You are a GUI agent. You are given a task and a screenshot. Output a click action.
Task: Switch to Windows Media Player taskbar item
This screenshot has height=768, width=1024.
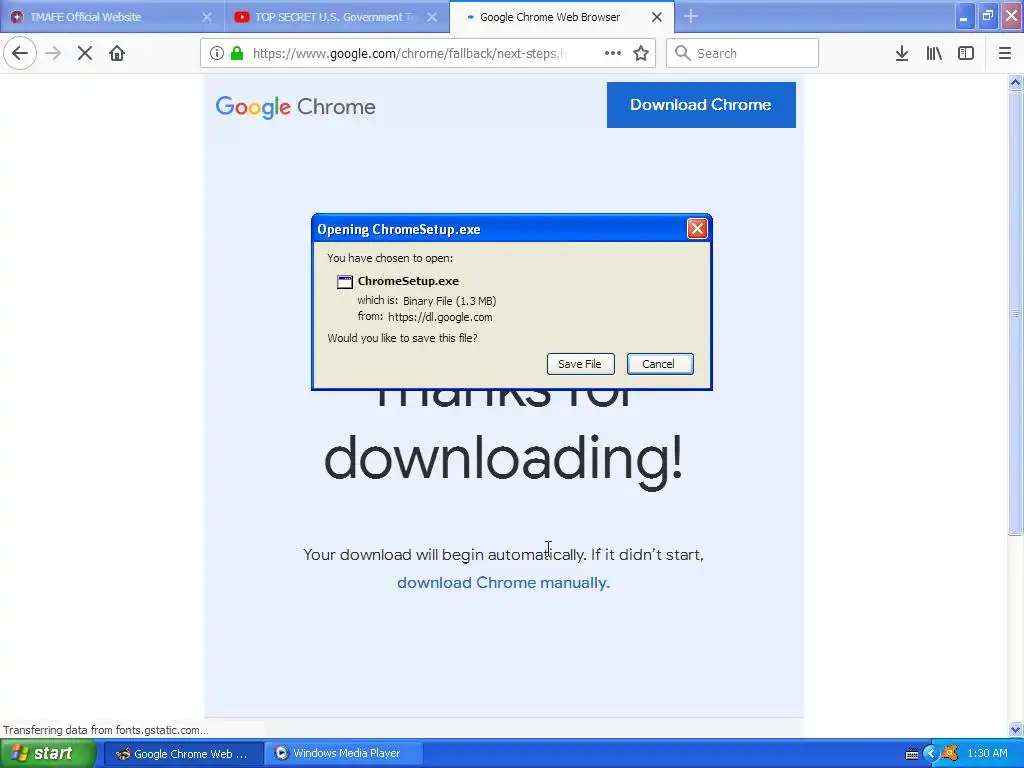pos(344,754)
